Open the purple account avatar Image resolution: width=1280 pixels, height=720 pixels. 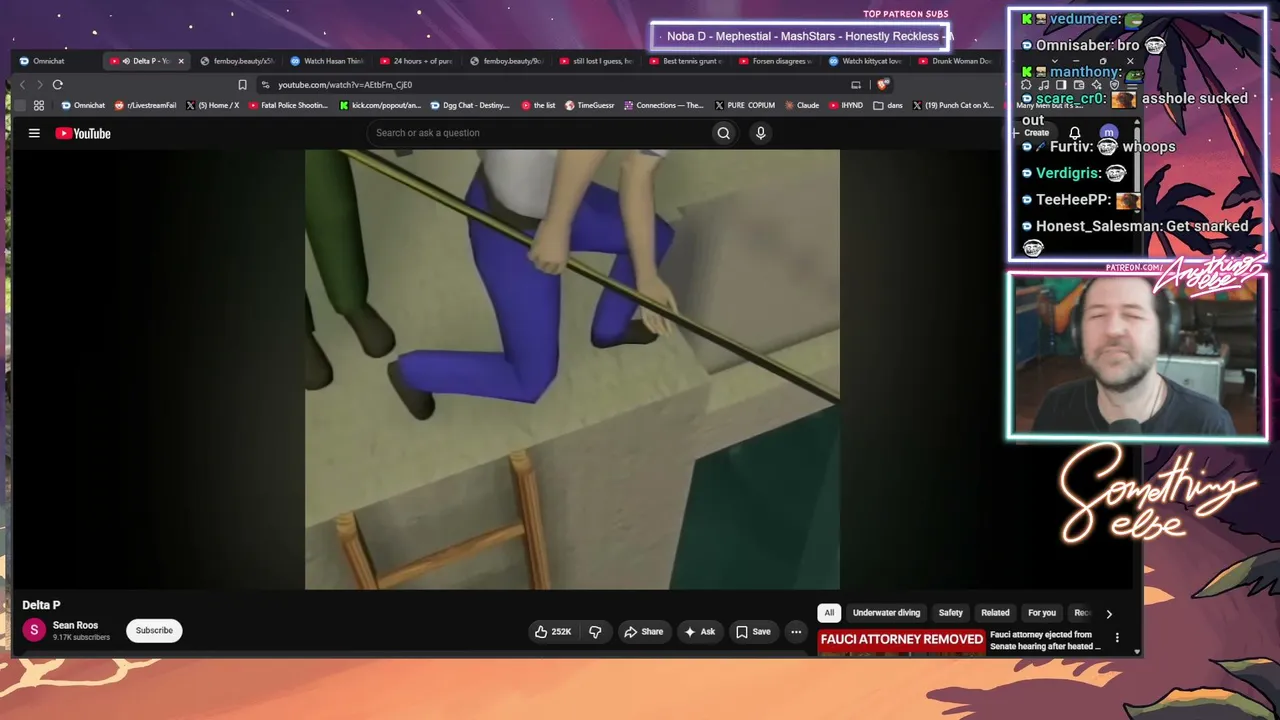tap(1108, 133)
